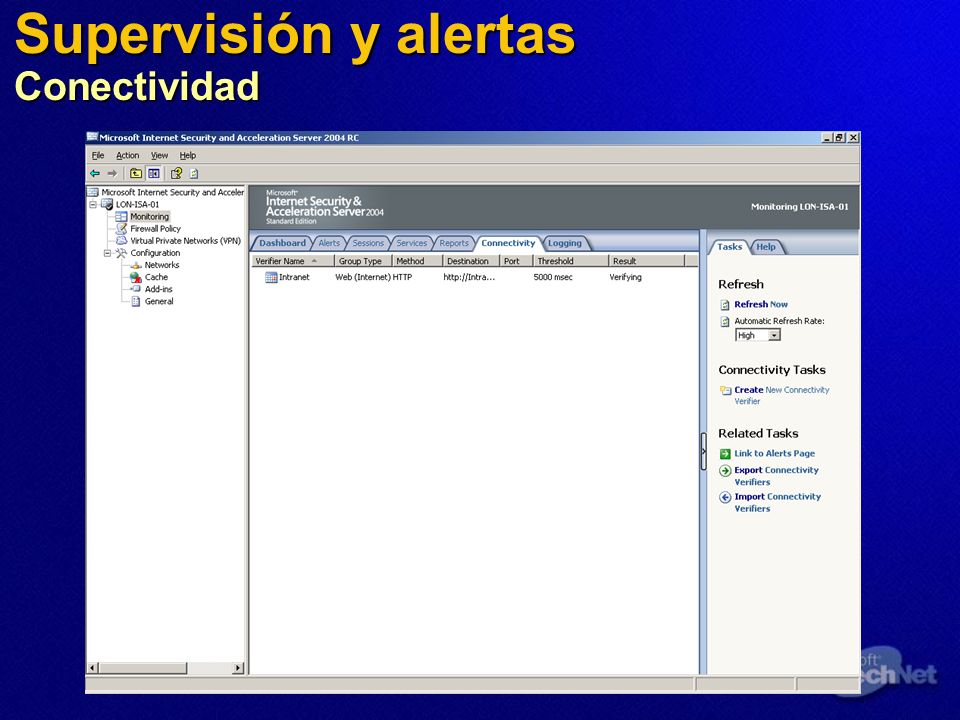
Task: Click the 'Verifying' result cell
Action: (x=625, y=277)
